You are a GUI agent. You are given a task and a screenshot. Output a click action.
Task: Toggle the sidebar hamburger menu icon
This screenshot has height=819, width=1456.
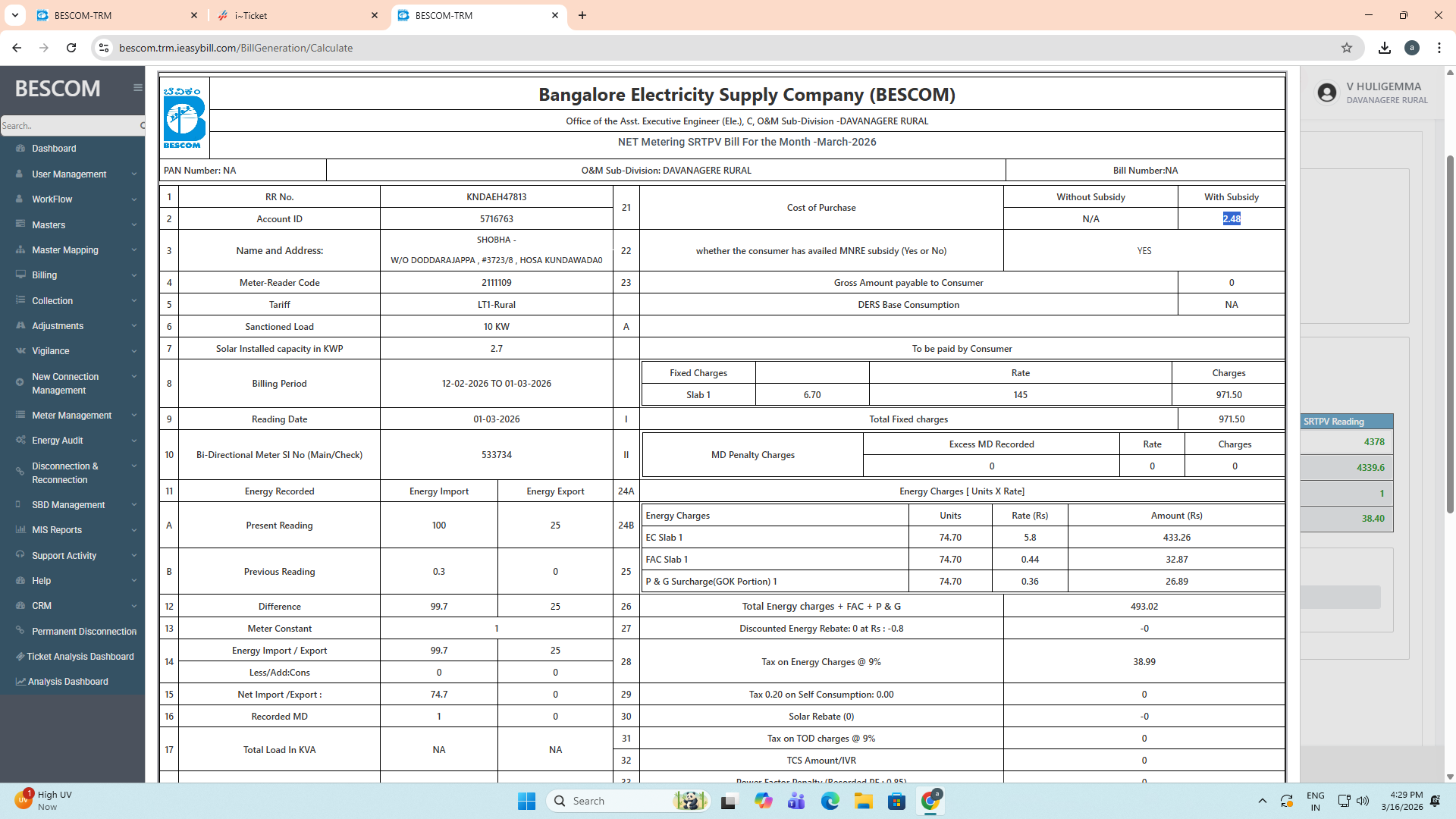[x=137, y=88]
